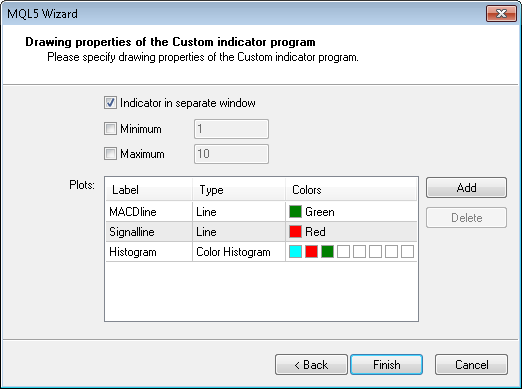Open the Color Histogram type cell

click(x=239, y=252)
